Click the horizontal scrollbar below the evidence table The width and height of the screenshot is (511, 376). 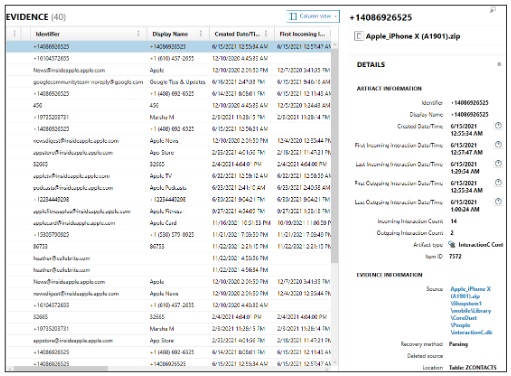pos(61,368)
